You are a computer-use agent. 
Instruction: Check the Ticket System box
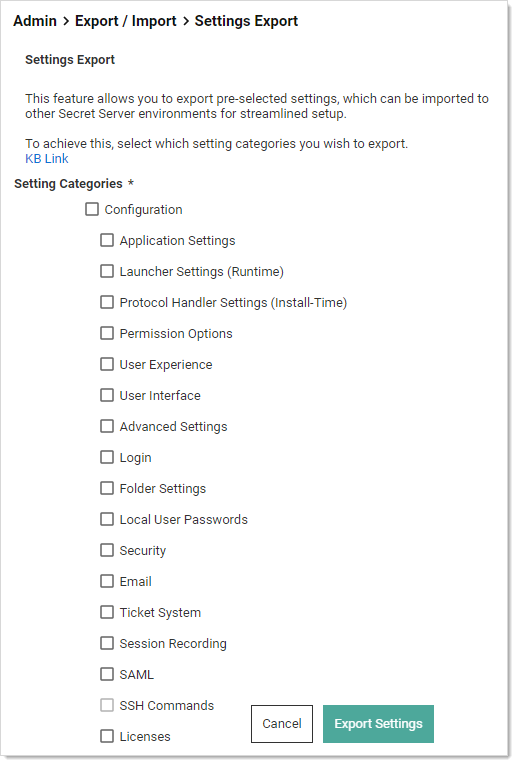tap(107, 612)
